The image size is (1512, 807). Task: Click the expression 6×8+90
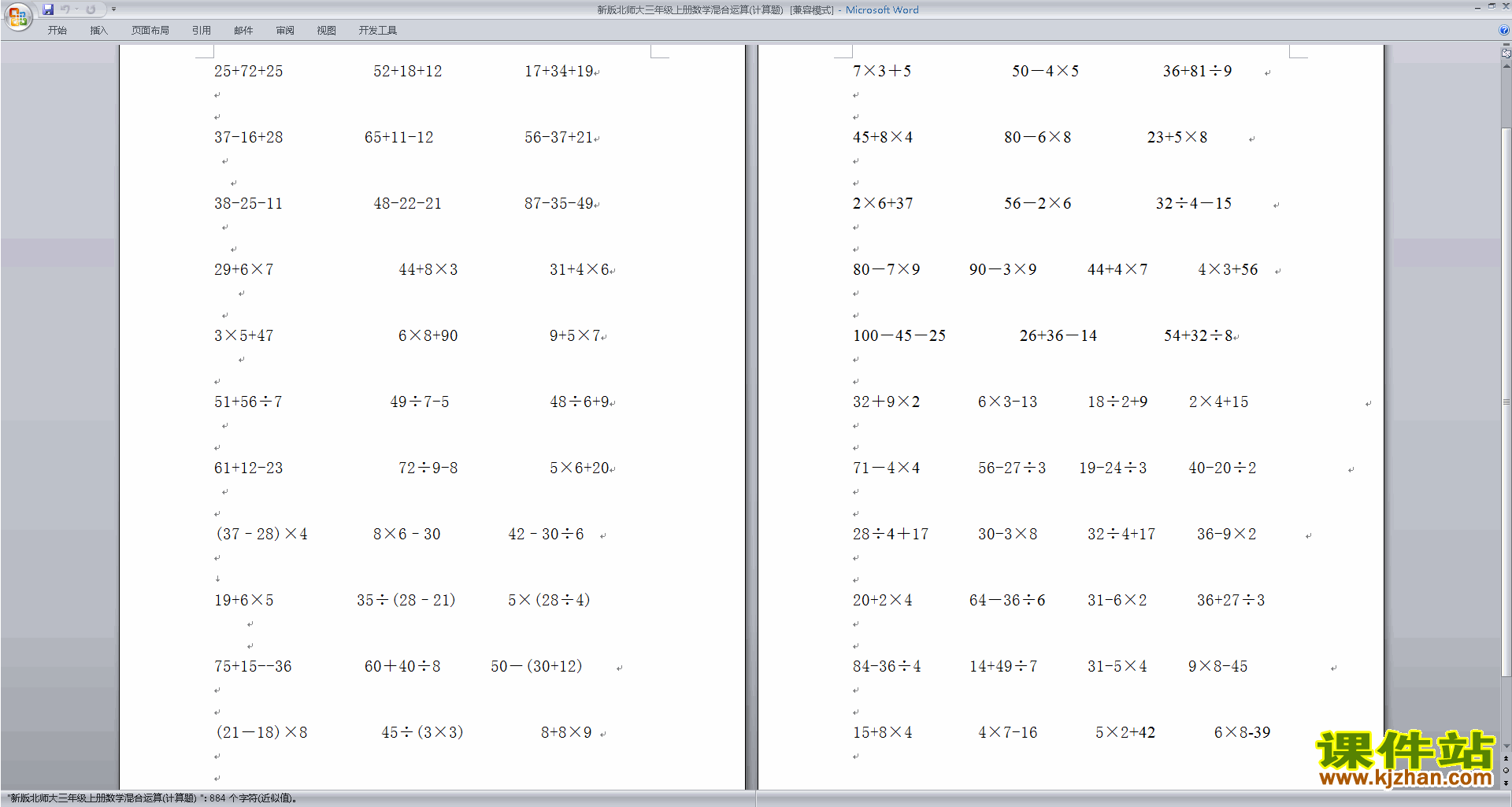click(x=428, y=335)
